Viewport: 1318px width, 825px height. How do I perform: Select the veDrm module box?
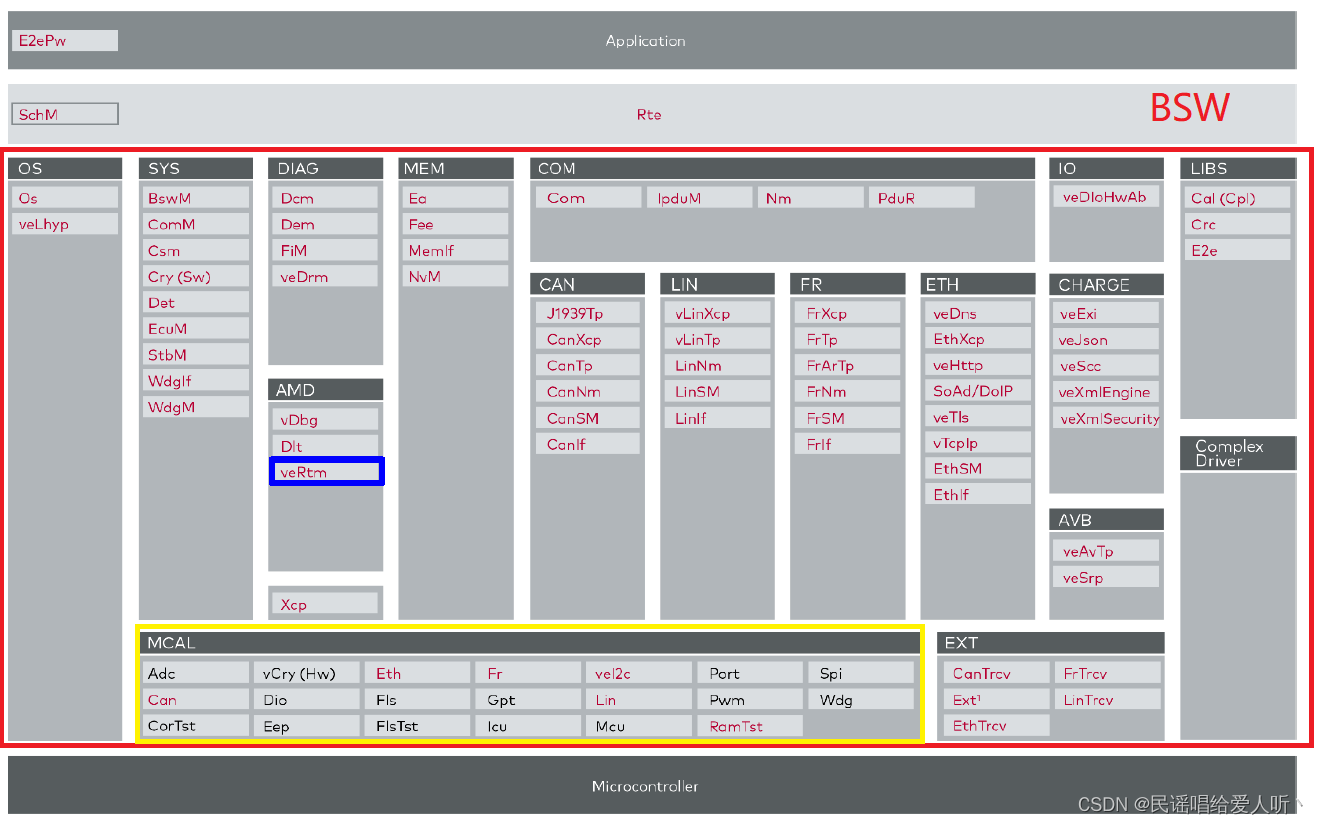click(326, 276)
